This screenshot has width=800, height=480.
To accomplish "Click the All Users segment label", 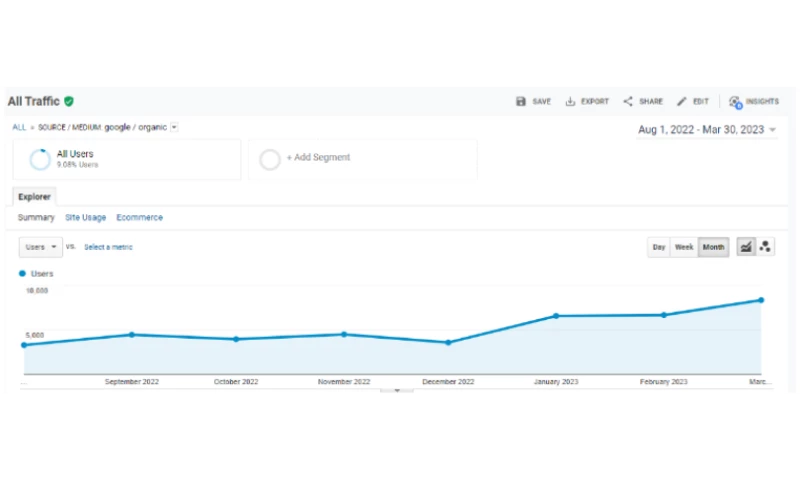I will (75, 154).
